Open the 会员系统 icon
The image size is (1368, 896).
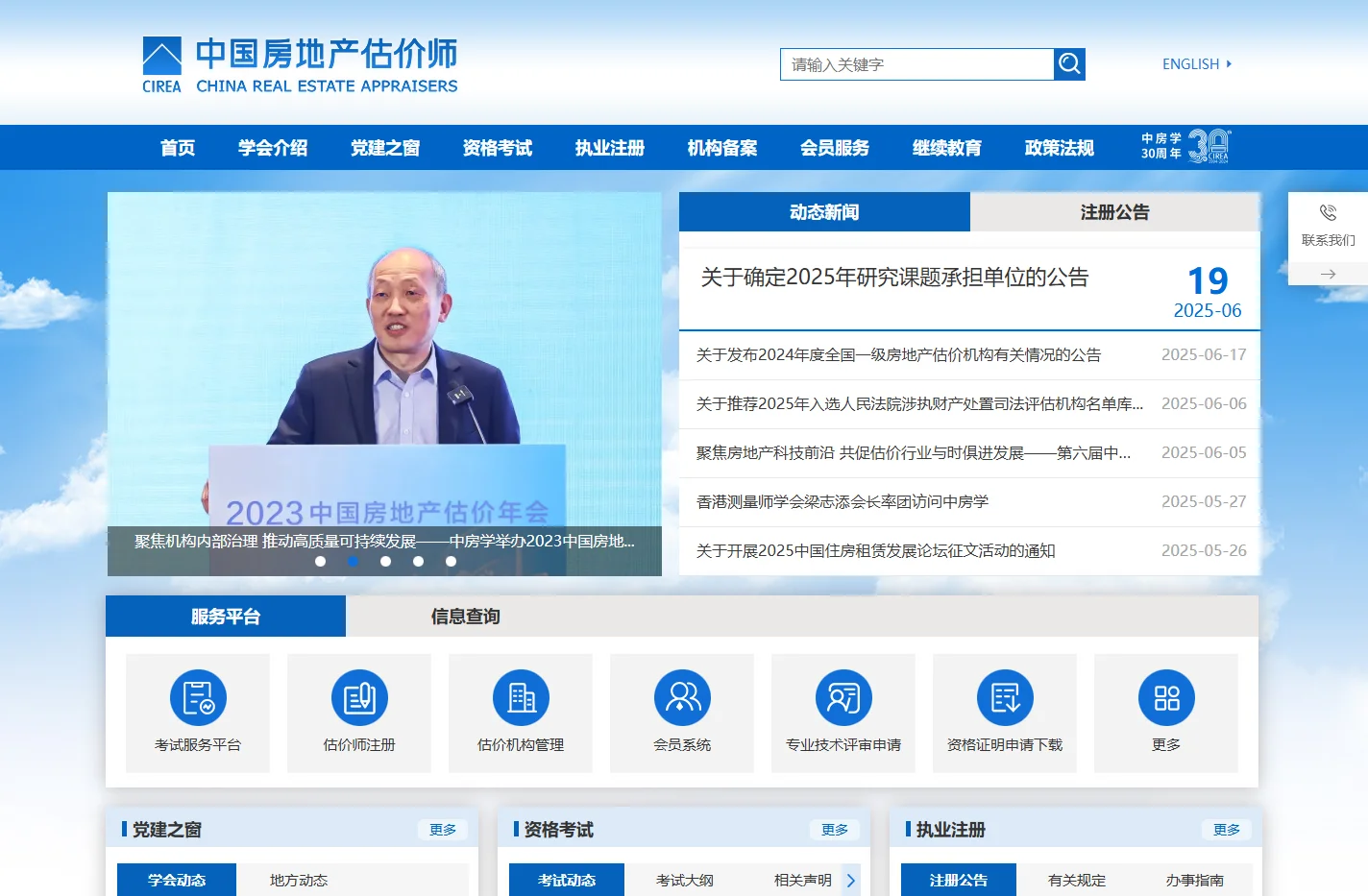(682, 697)
